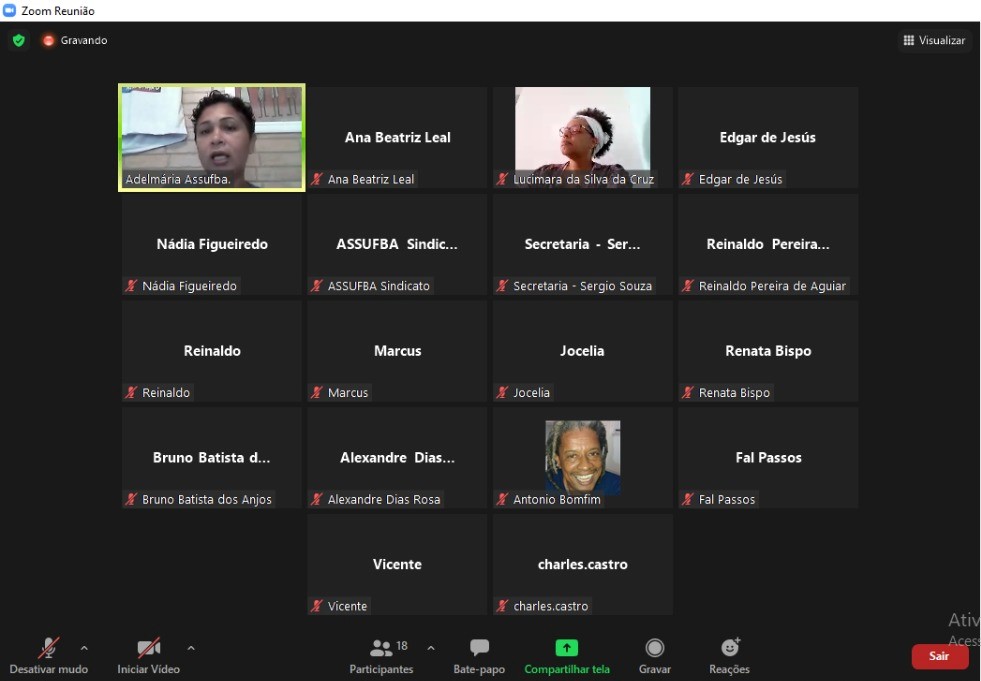Screen dimensions: 981x681
Task: Click the green Compartilhar tela icon
Action: point(567,648)
